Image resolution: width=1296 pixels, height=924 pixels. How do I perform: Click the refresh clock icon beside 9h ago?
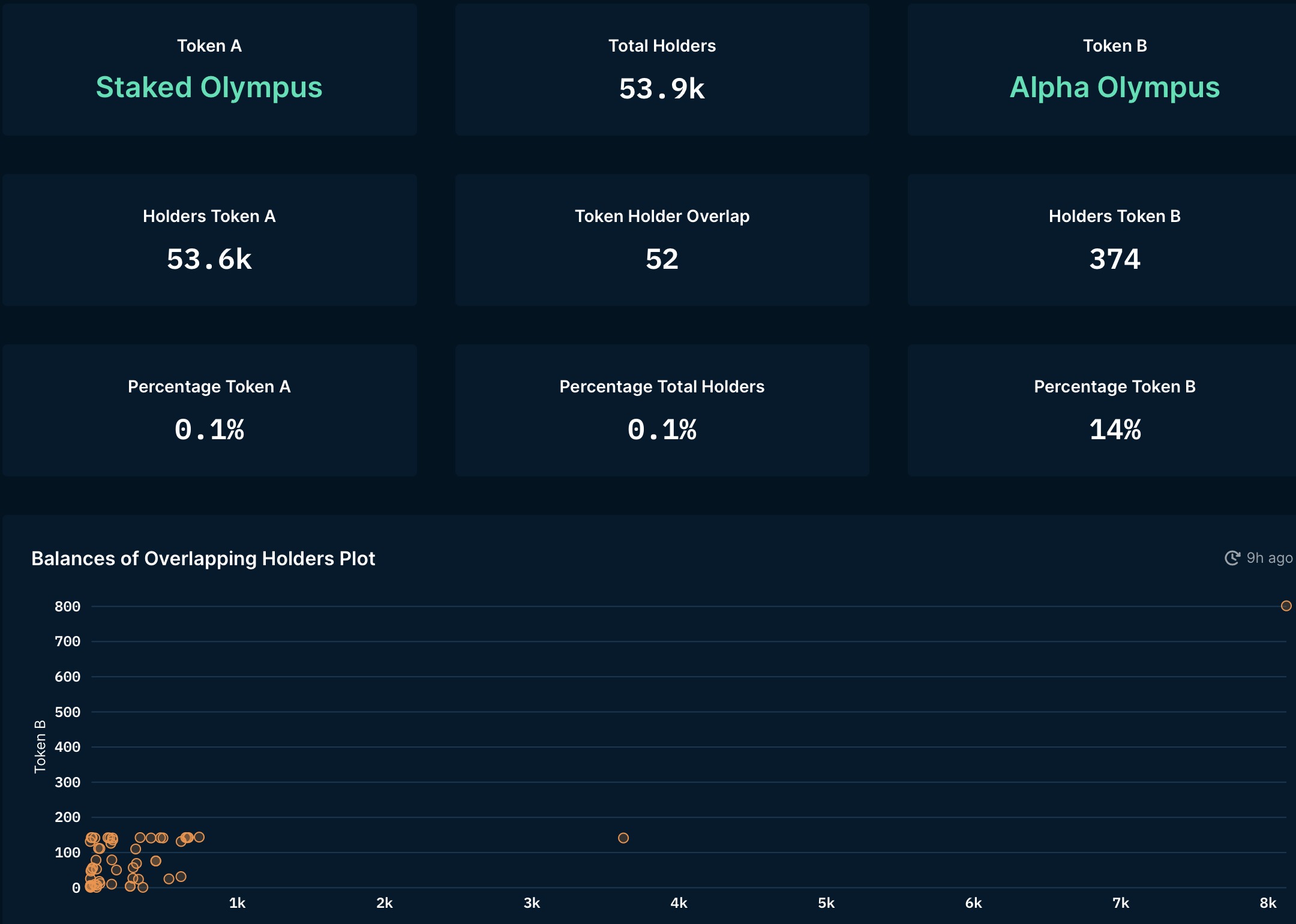point(1232,558)
